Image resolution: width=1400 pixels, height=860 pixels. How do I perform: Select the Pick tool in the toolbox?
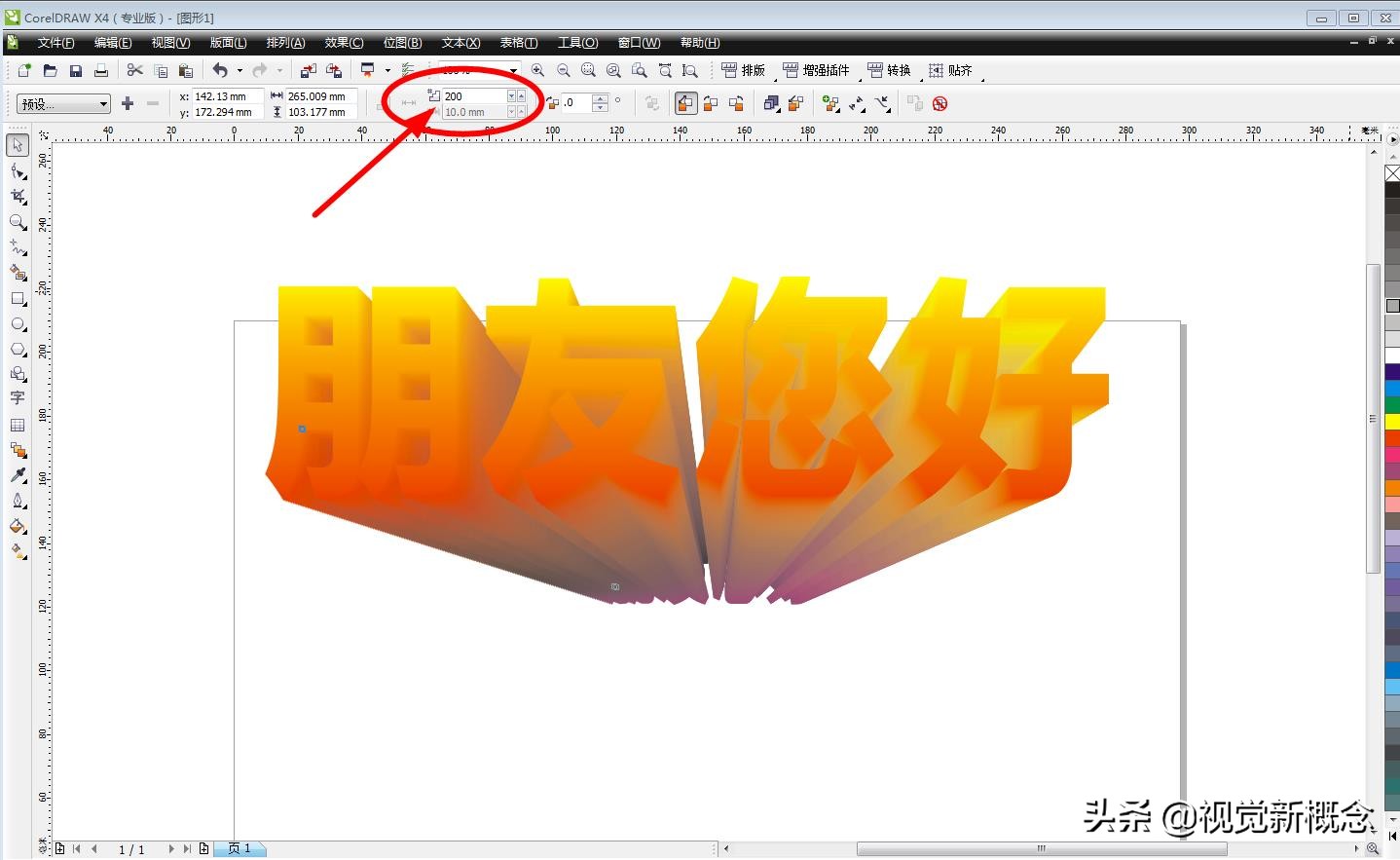point(17,144)
